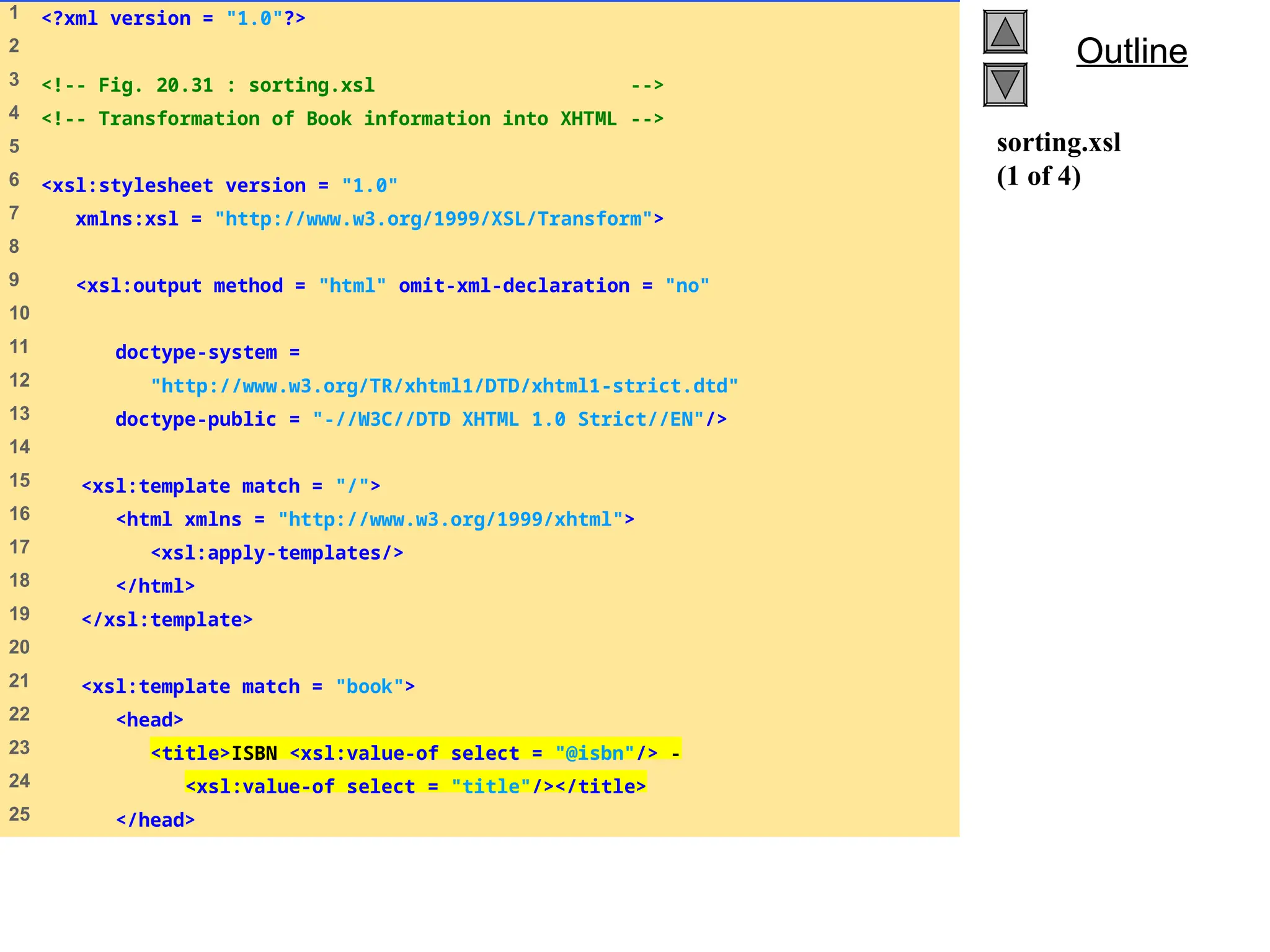This screenshot has height=952, width=1270.
Task: Select the html xmlns line
Action: click(x=375, y=519)
